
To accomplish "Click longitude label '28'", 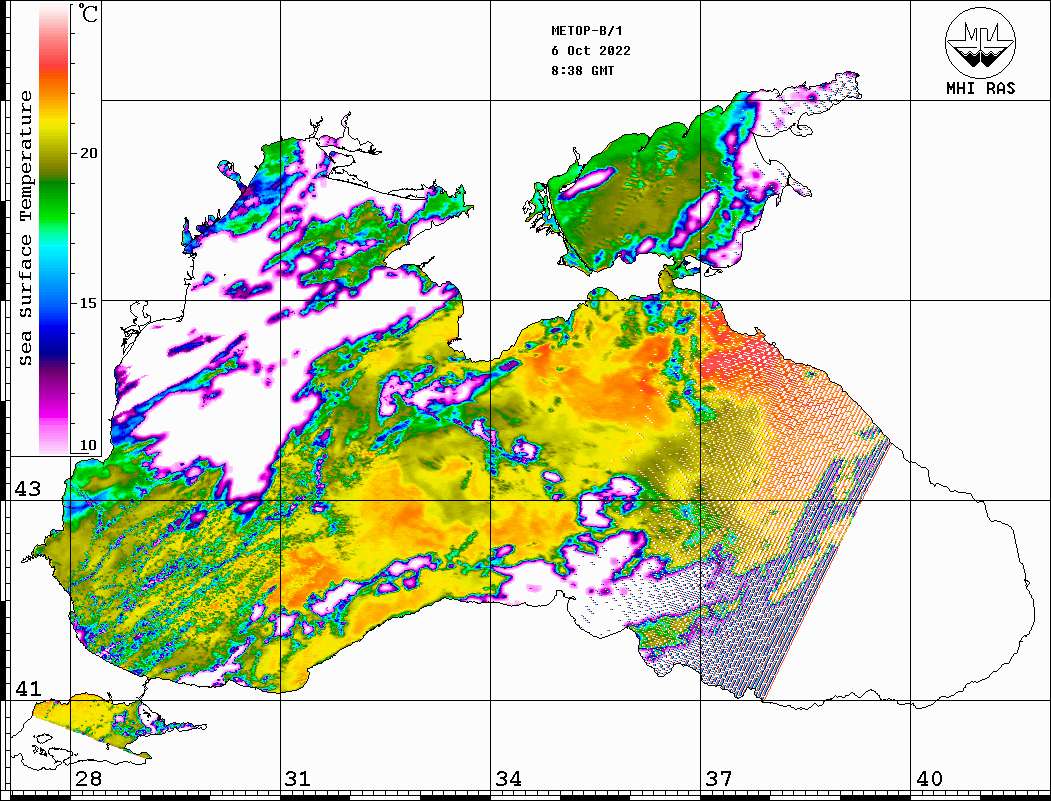I will pos(88,778).
